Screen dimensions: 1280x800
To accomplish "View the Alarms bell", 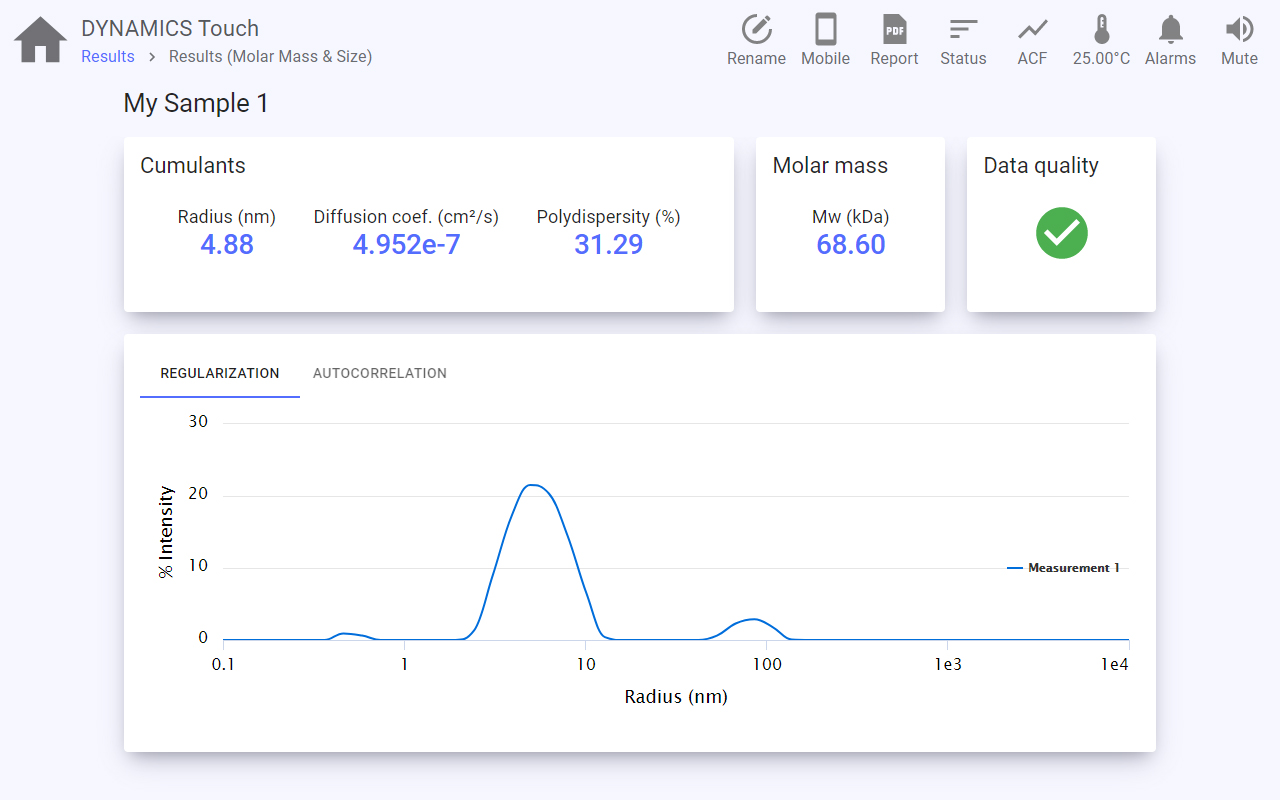I will (1170, 30).
